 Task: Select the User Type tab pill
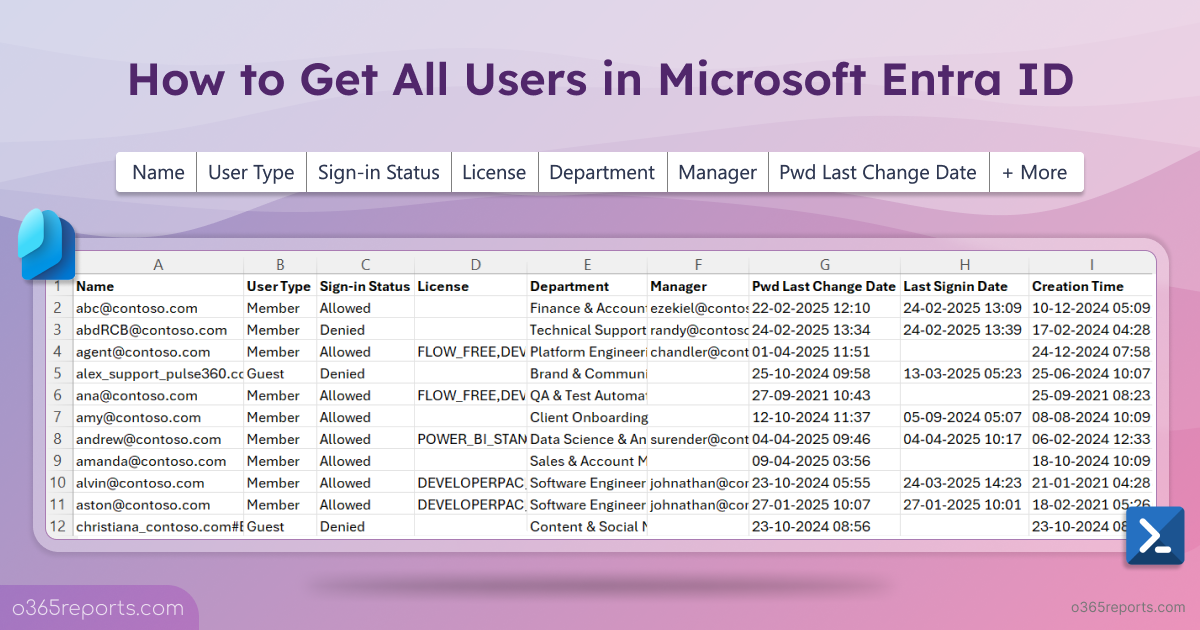click(x=251, y=172)
